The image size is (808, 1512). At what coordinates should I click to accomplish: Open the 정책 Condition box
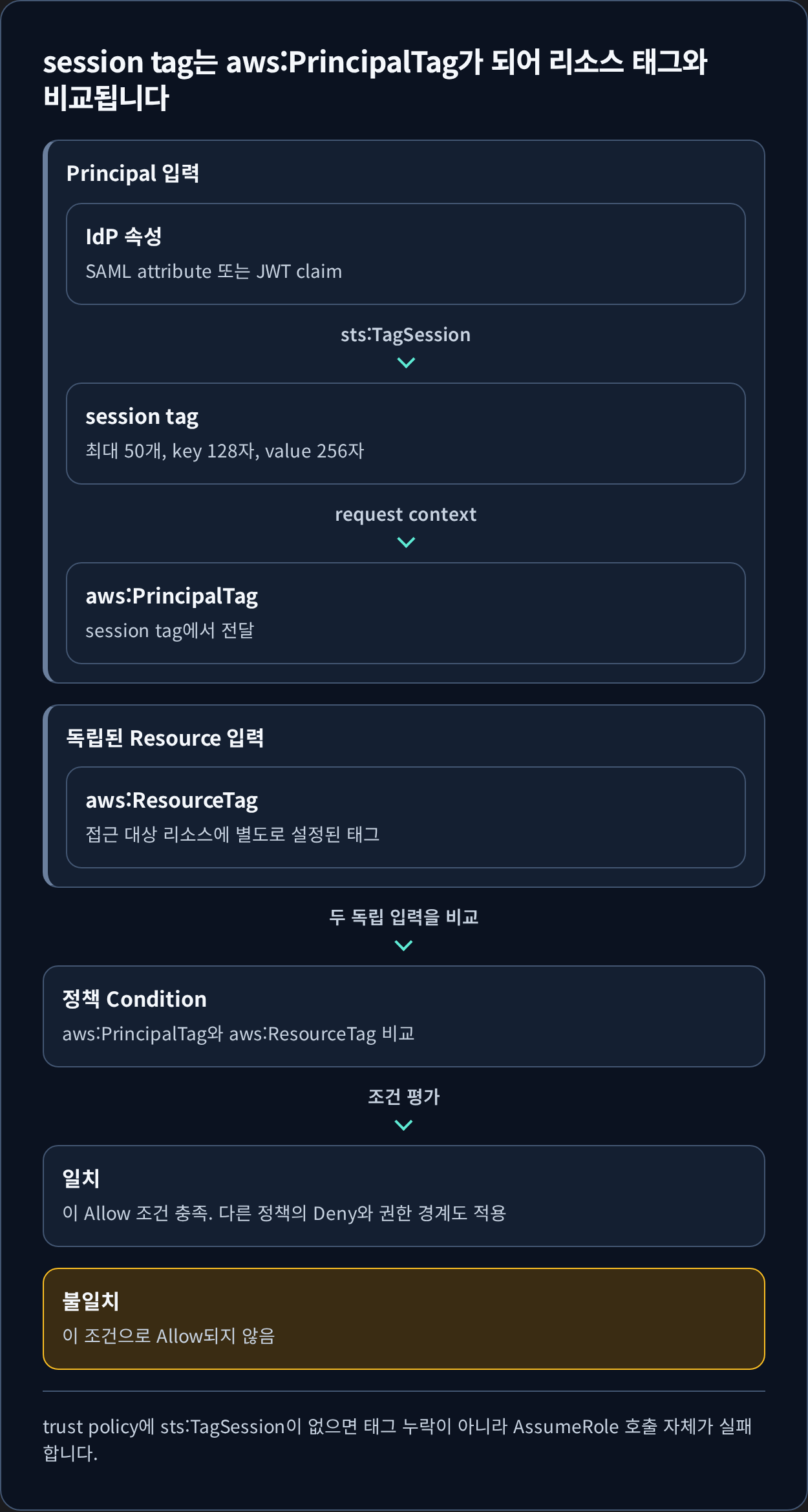coord(404,1016)
